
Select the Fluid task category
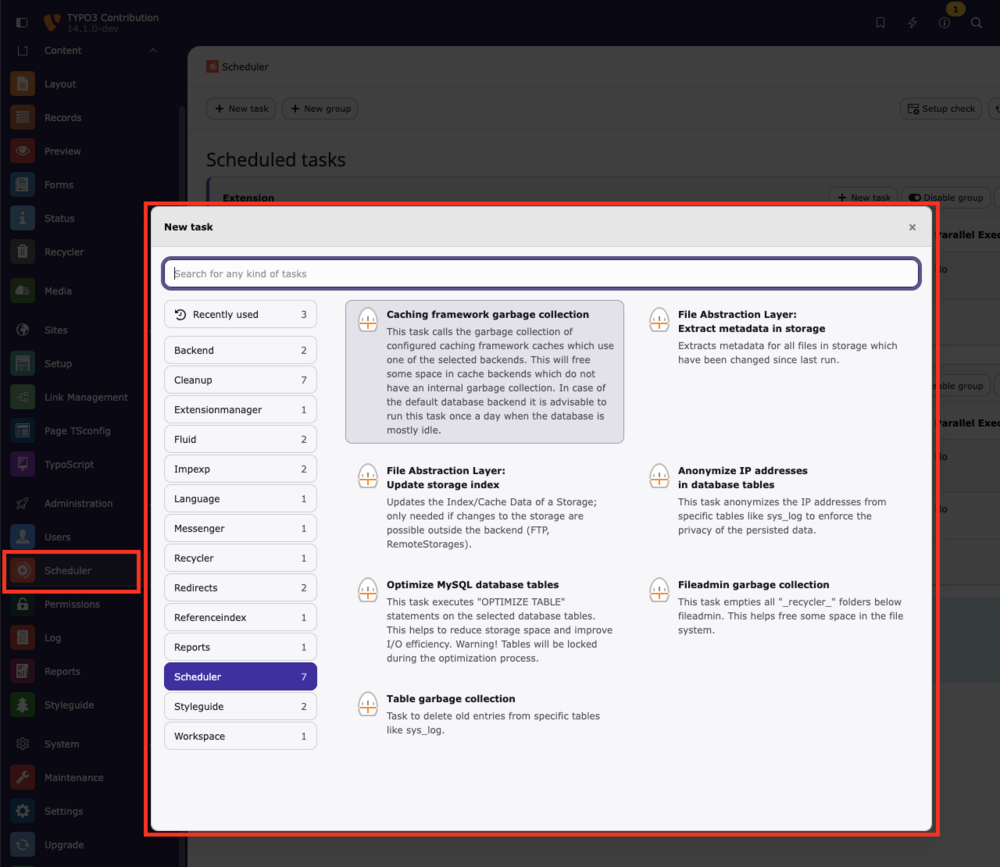[240, 440]
